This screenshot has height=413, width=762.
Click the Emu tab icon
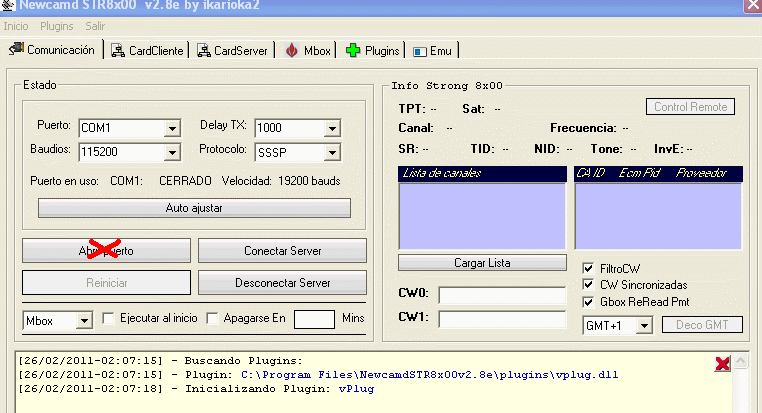tap(419, 52)
